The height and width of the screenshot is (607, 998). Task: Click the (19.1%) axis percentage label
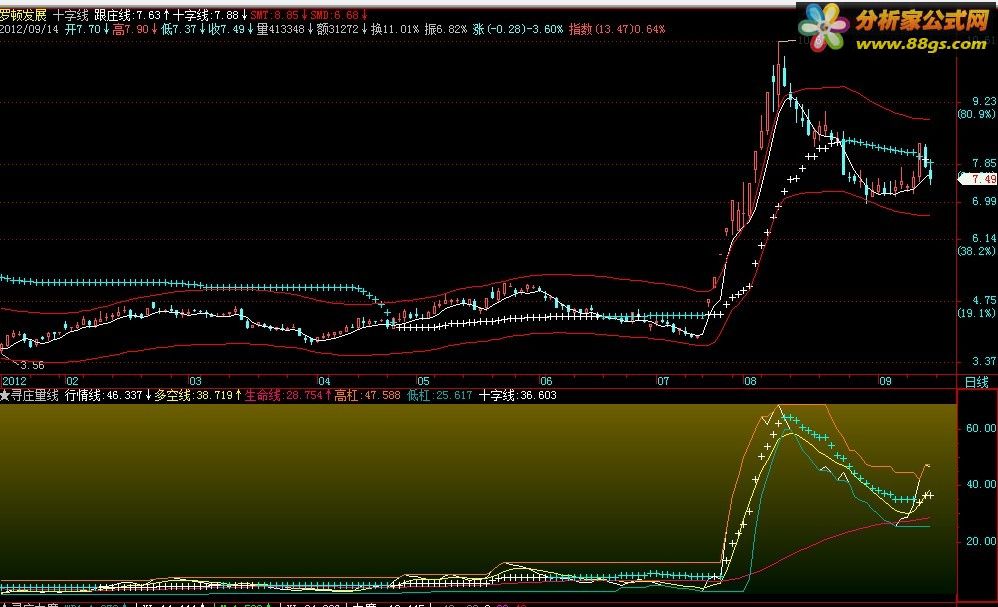coord(976,313)
